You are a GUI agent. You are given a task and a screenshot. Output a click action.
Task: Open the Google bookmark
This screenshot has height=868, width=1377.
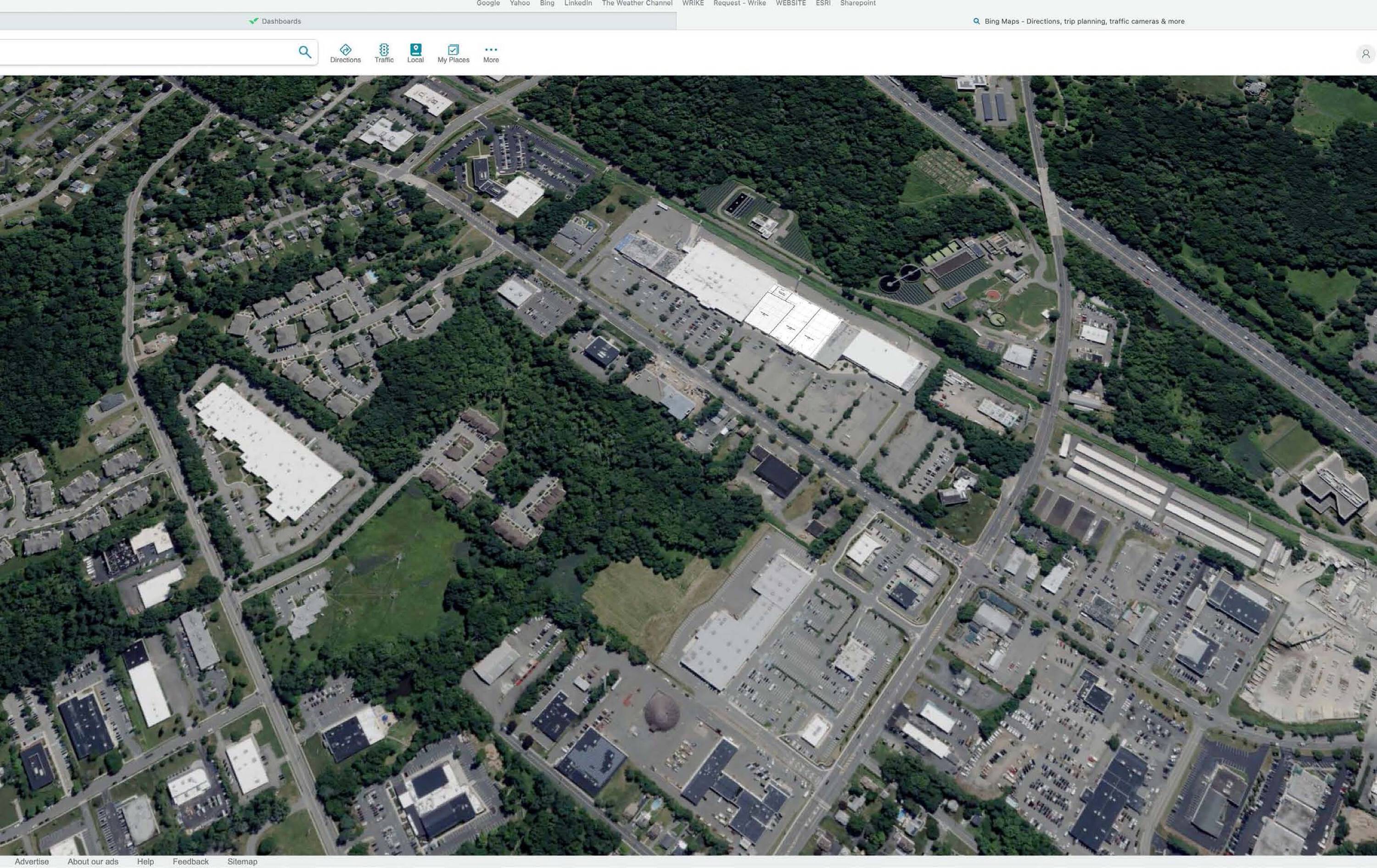tap(488, 3)
